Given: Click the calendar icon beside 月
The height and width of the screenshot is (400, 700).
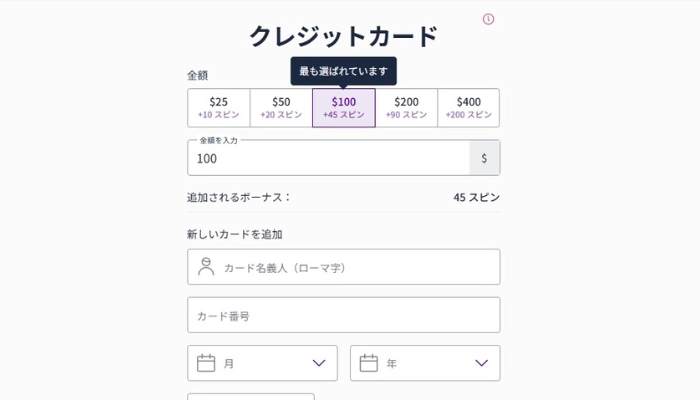Looking at the screenshot, I should 206,363.
